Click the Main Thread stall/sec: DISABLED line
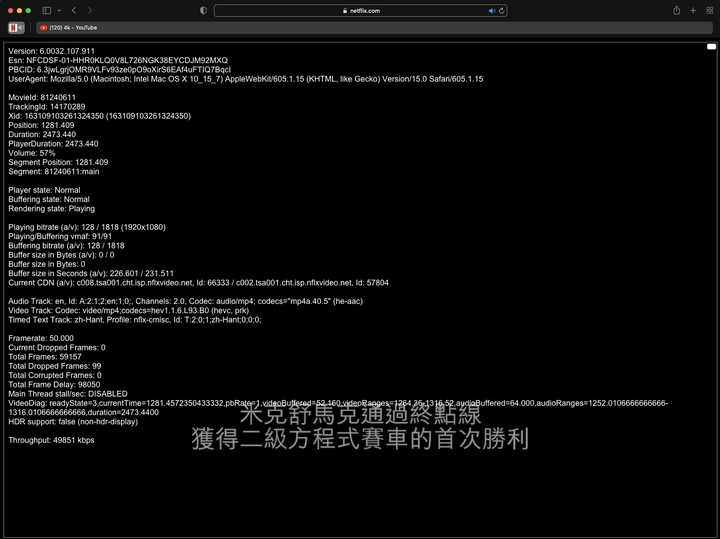 68,393
